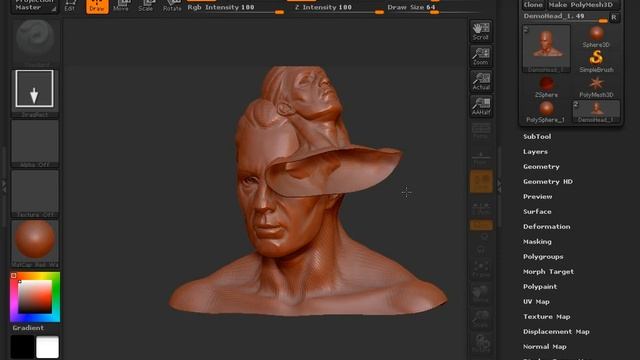This screenshot has width=640, height=360.
Task: Open the Texture Map section
Action: point(547,317)
